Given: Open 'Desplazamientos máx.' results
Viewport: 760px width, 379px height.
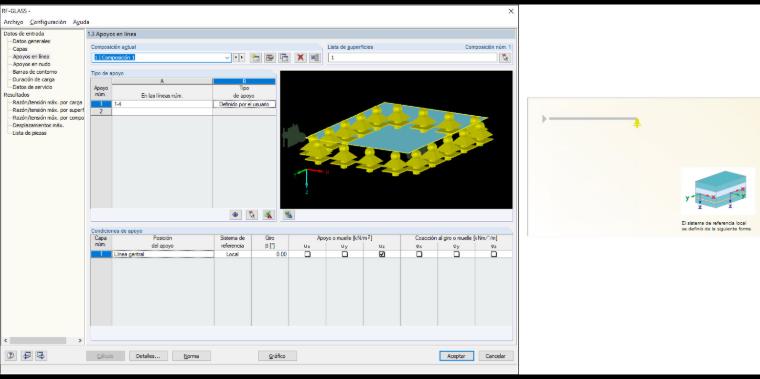Looking at the screenshot, I should [x=38, y=125].
